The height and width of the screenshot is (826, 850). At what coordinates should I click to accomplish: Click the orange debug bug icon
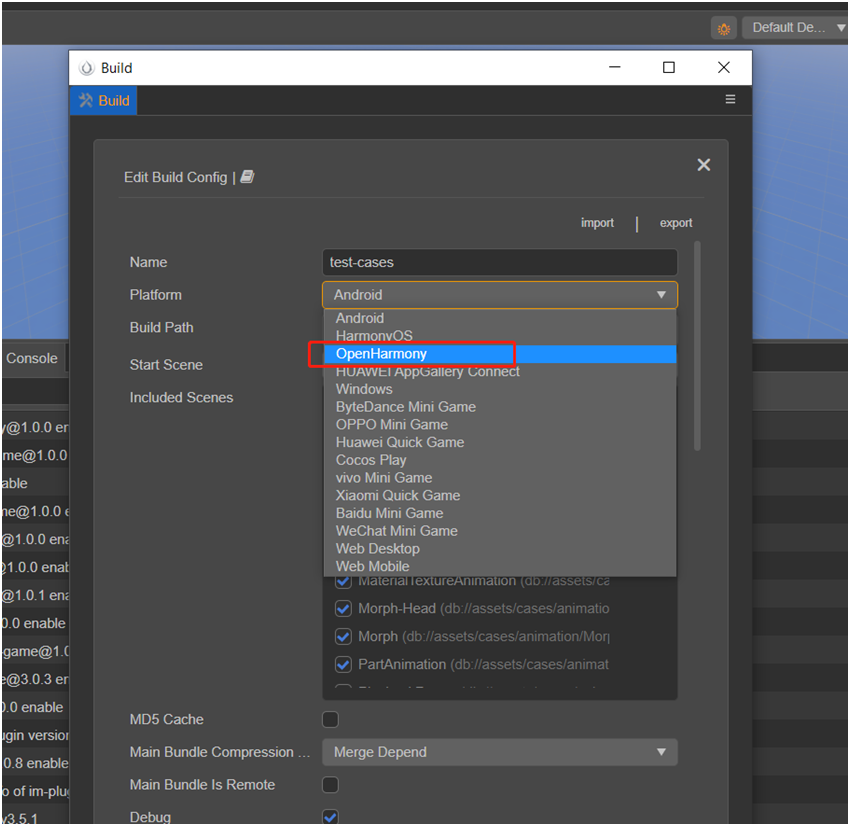click(x=724, y=28)
